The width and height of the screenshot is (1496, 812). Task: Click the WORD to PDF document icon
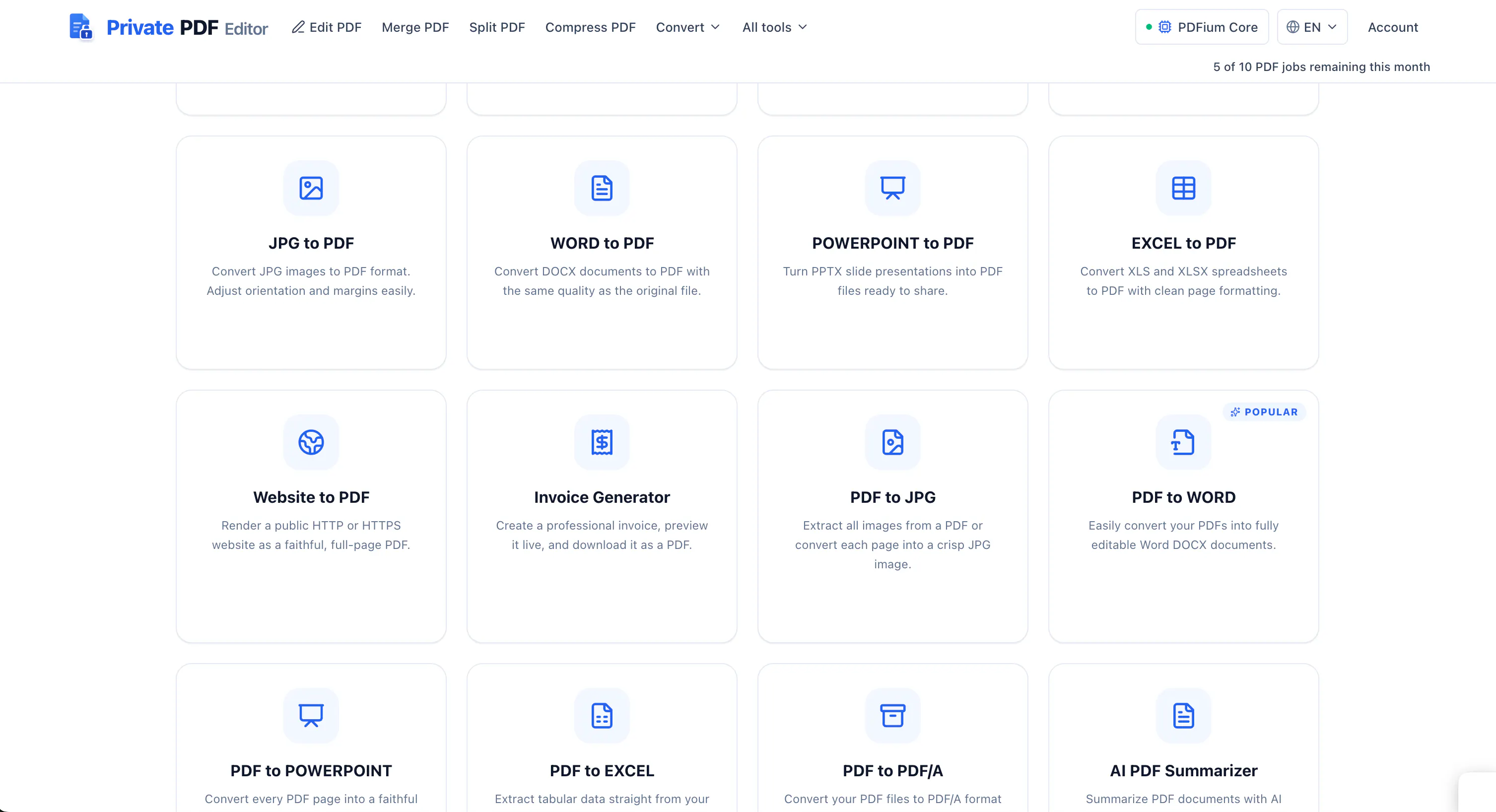[602, 188]
